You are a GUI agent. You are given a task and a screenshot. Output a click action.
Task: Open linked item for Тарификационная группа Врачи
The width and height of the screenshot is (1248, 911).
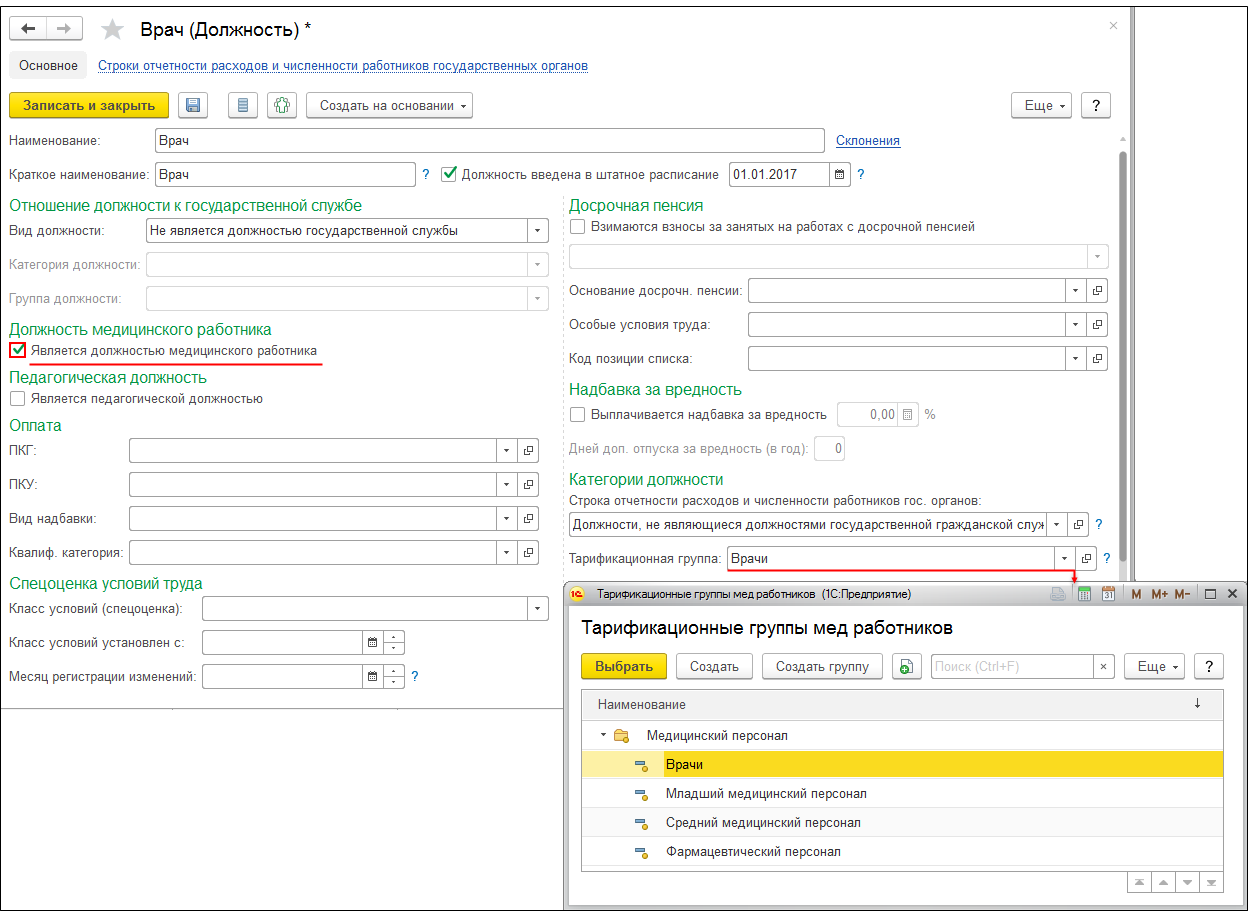tap(1087, 558)
